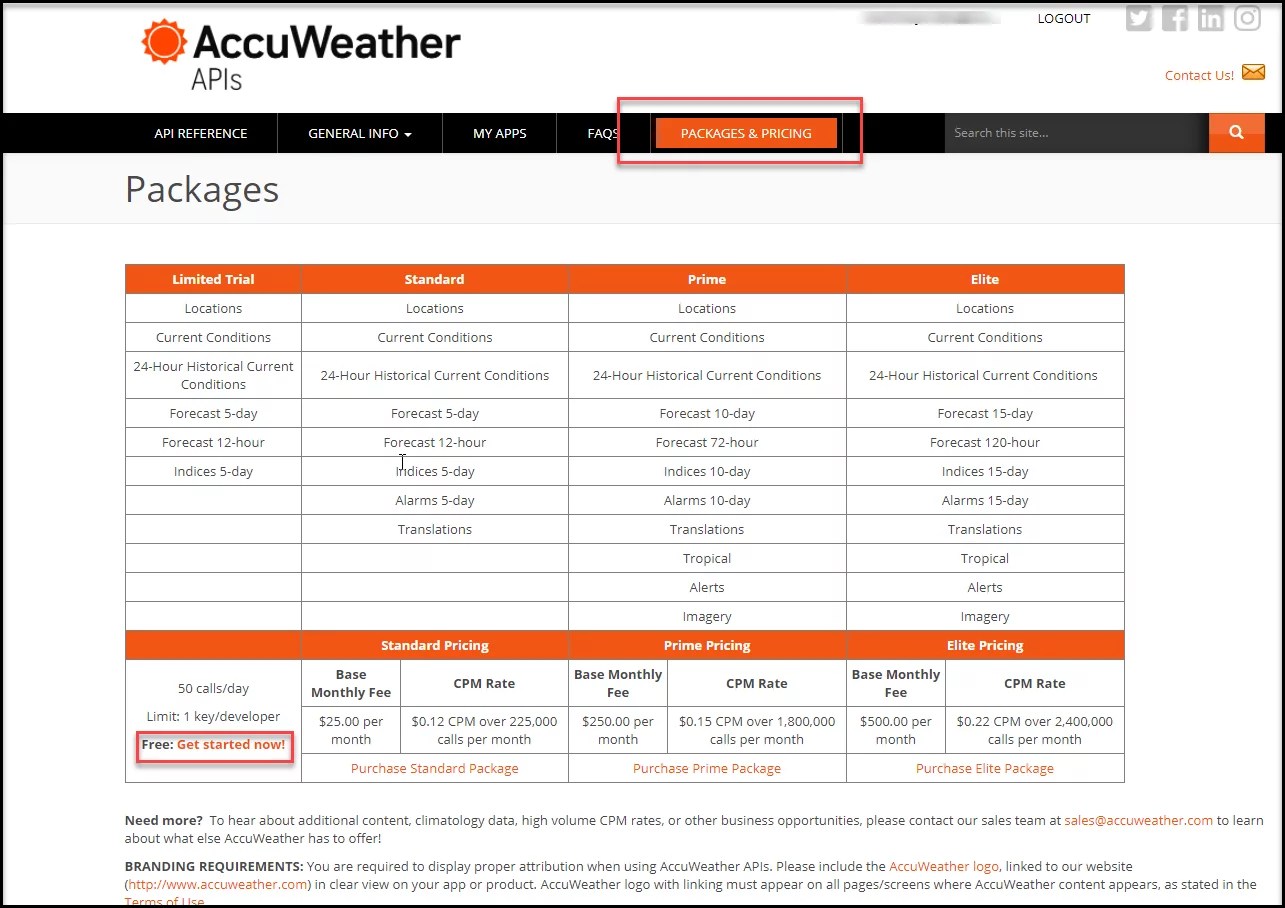This screenshot has width=1285, height=908.
Task: Click the $250.00 per month cell
Action: [x=618, y=730]
